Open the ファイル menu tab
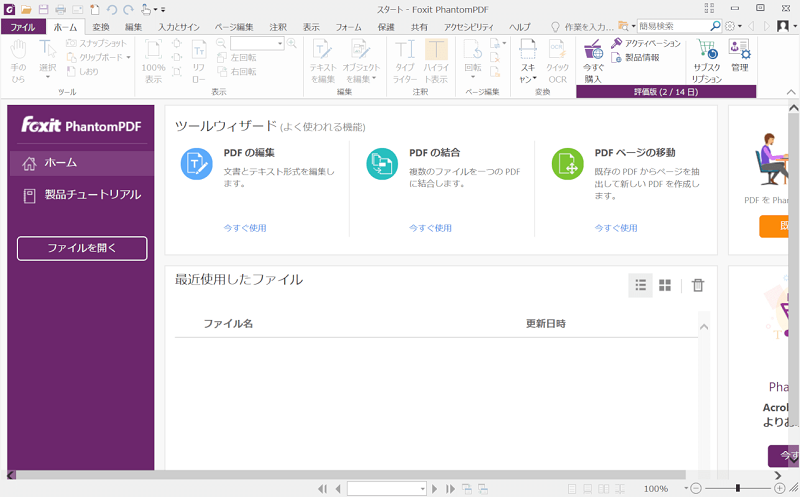Image resolution: width=800 pixels, height=497 pixels. pos(23,26)
